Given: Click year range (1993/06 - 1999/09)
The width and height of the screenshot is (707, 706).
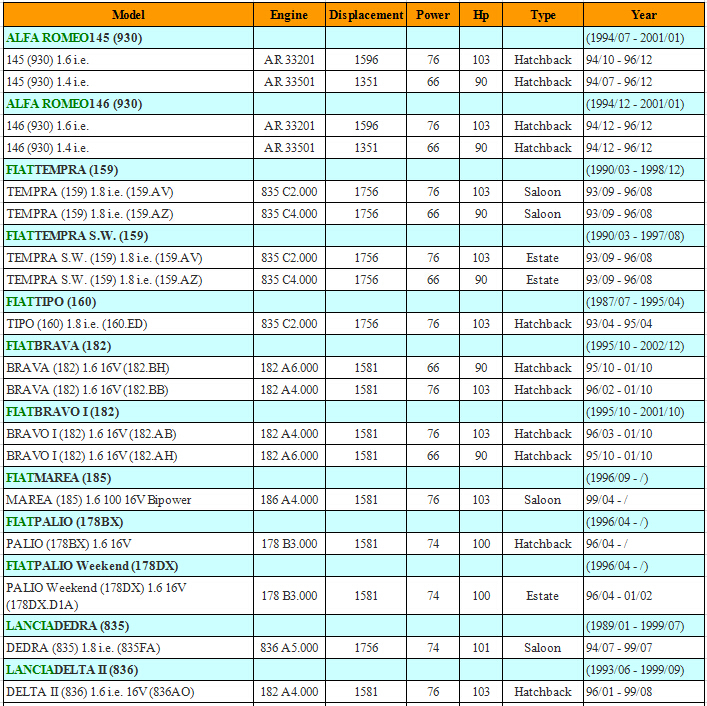Looking at the screenshot, I should tap(635, 669).
